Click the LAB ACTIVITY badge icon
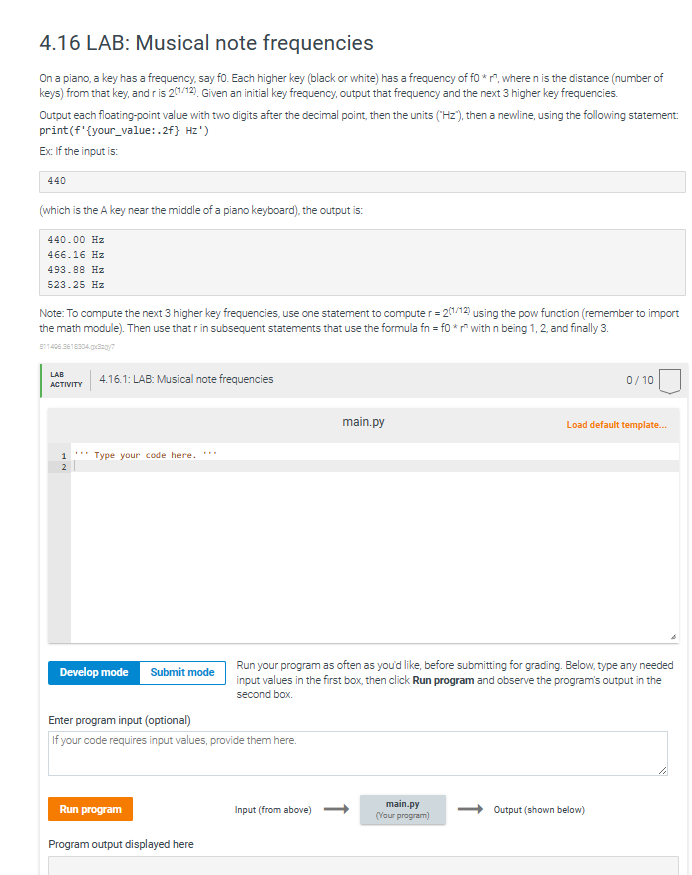692x875 pixels. click(64, 379)
